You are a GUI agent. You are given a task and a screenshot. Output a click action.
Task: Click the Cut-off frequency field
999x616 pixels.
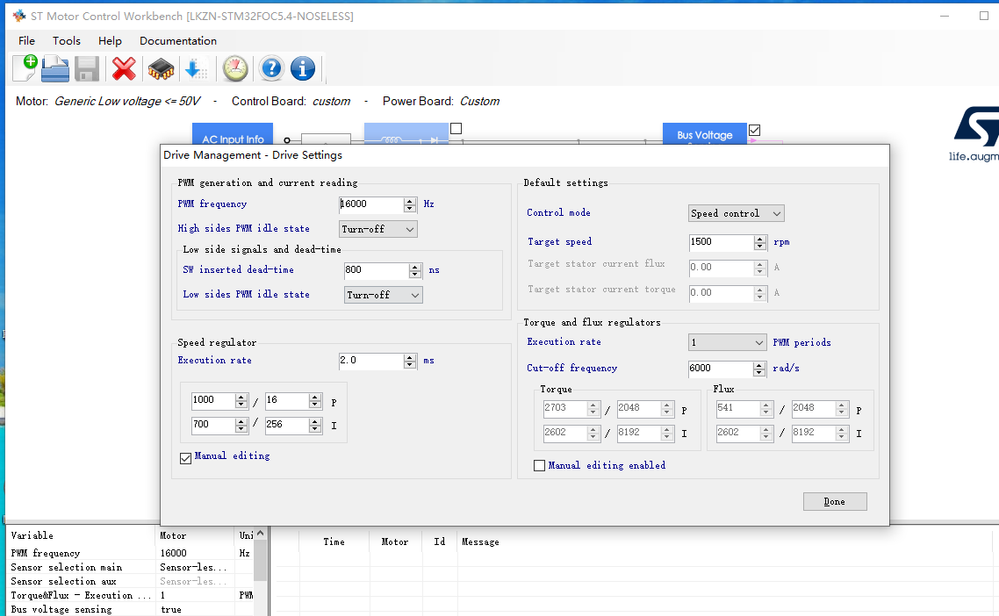(721, 368)
